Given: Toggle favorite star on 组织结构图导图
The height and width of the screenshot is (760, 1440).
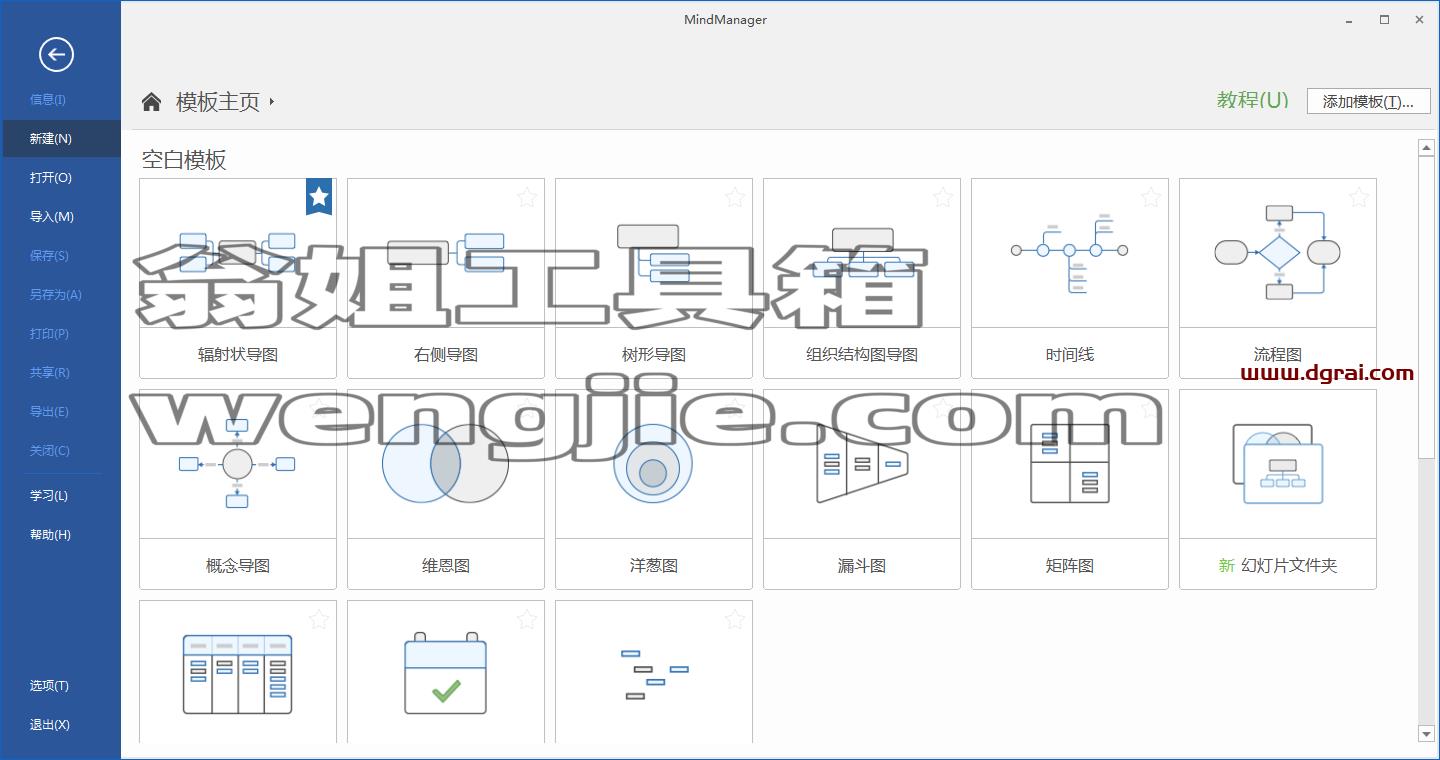Looking at the screenshot, I should (943, 198).
